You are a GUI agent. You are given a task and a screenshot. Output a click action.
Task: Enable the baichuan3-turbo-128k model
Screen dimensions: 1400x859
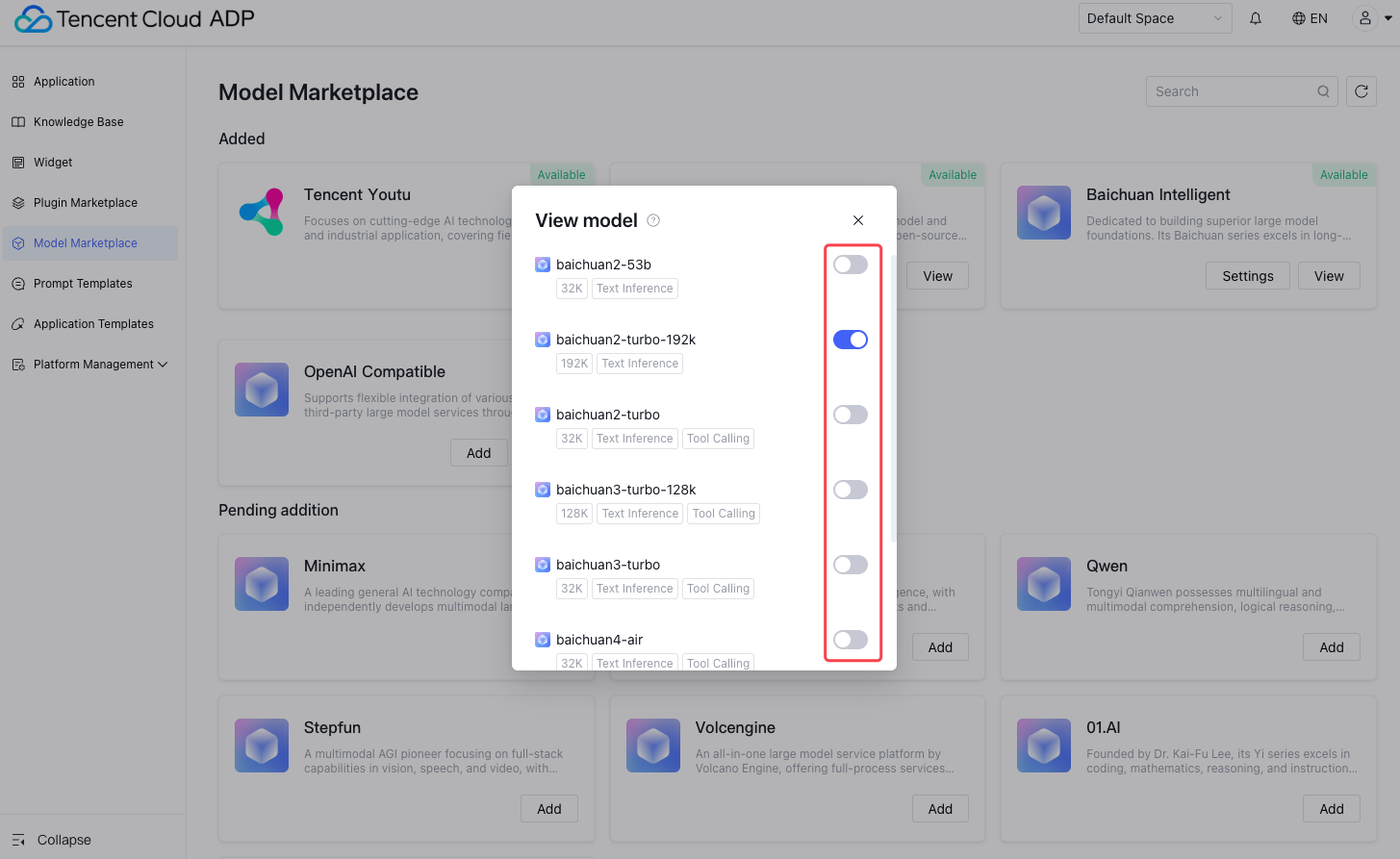click(x=851, y=490)
